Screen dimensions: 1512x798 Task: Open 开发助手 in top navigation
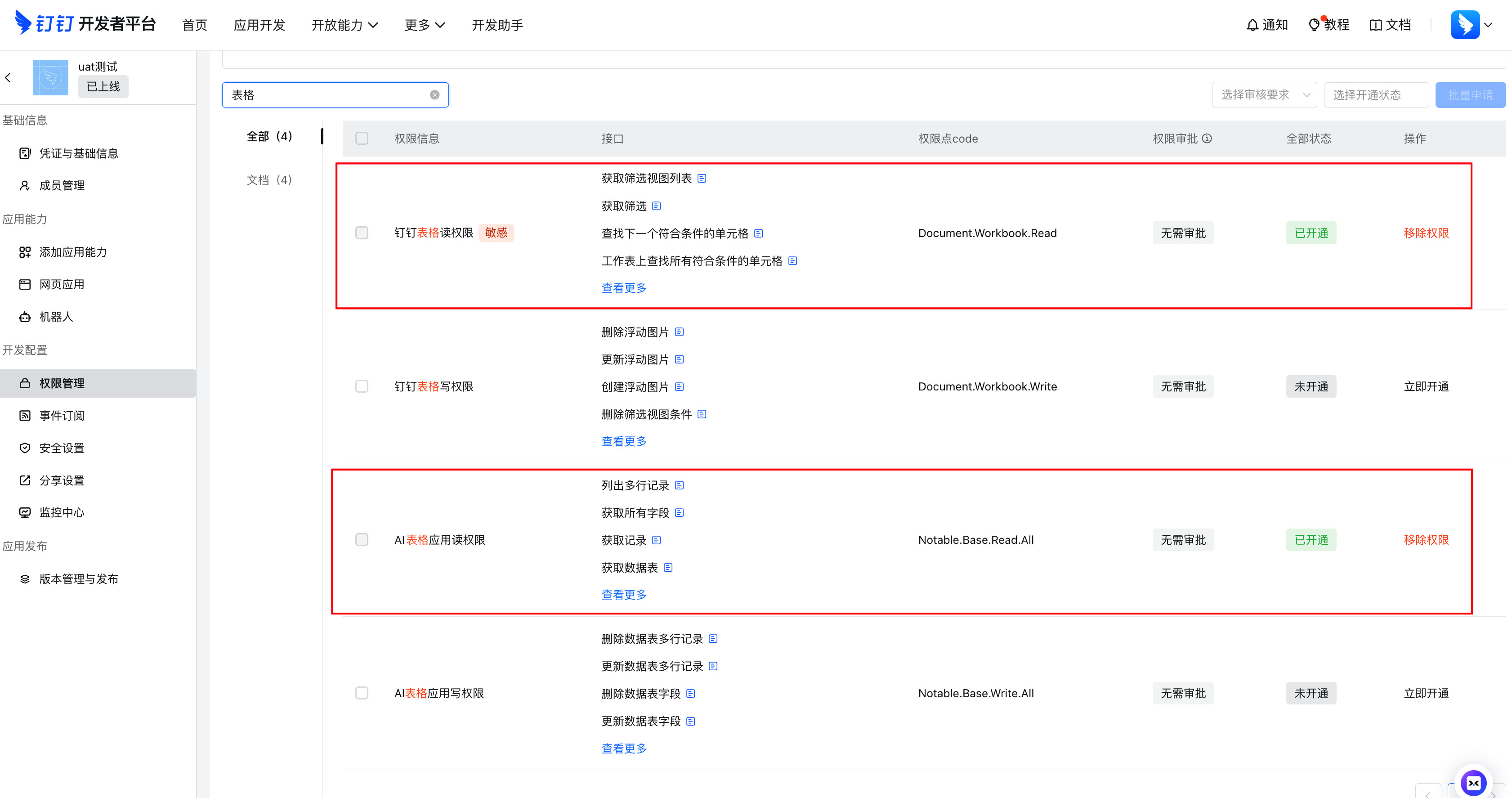point(497,25)
